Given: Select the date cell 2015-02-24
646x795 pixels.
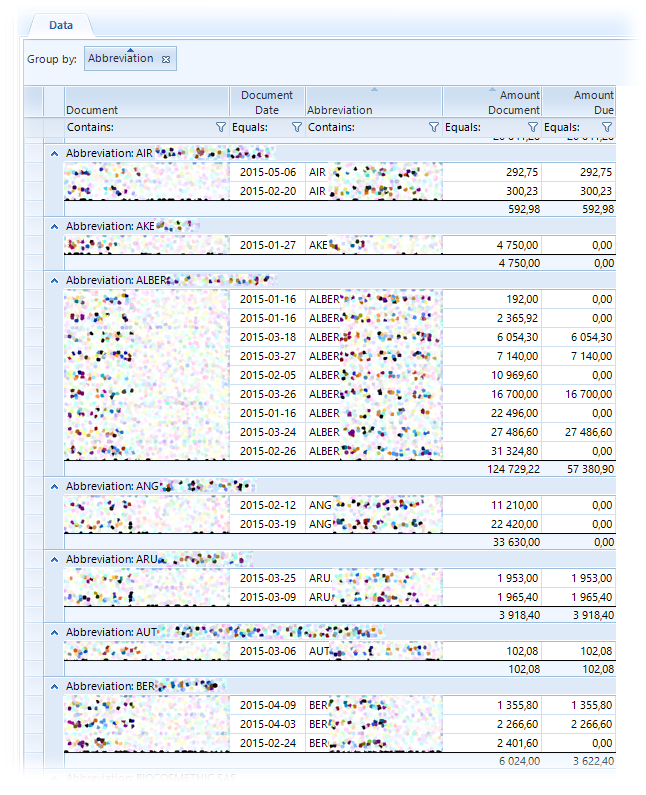Looking at the screenshot, I should (268, 743).
